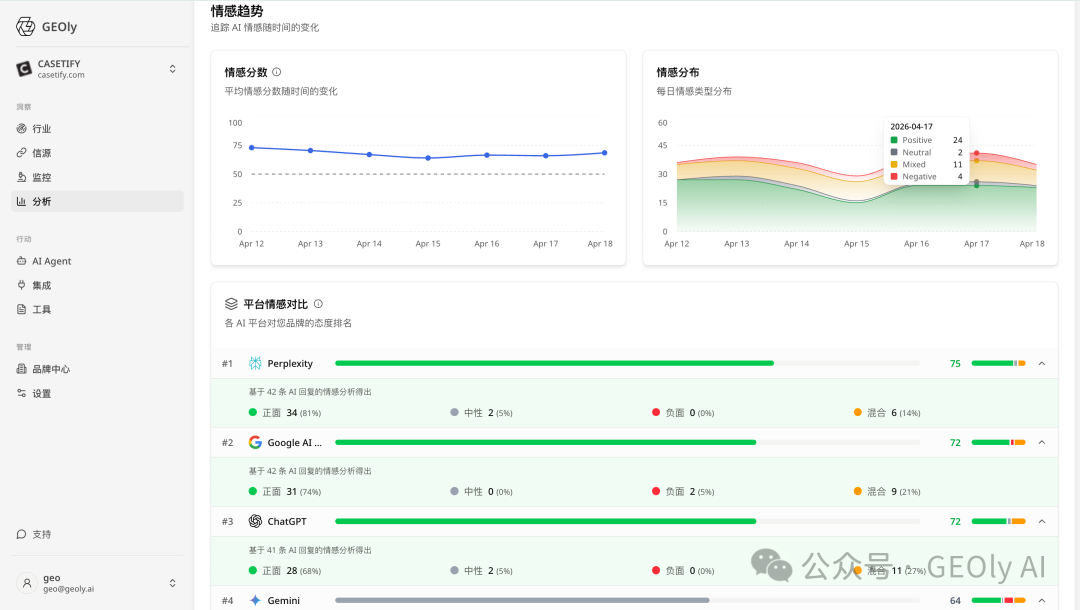Image resolution: width=1080 pixels, height=610 pixels.
Task: Click info icon beside 情感分数
Action: (x=277, y=72)
